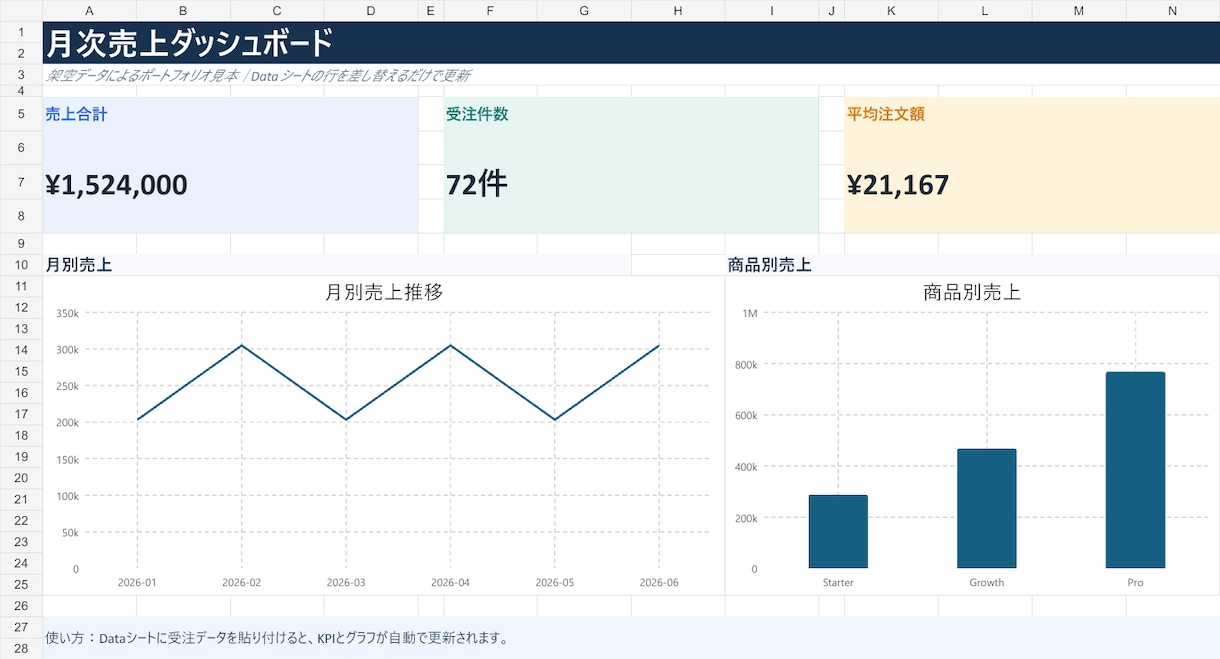Click the 月次売上ダッシュボード title cell
The width and height of the screenshot is (1220, 659).
click(631, 43)
